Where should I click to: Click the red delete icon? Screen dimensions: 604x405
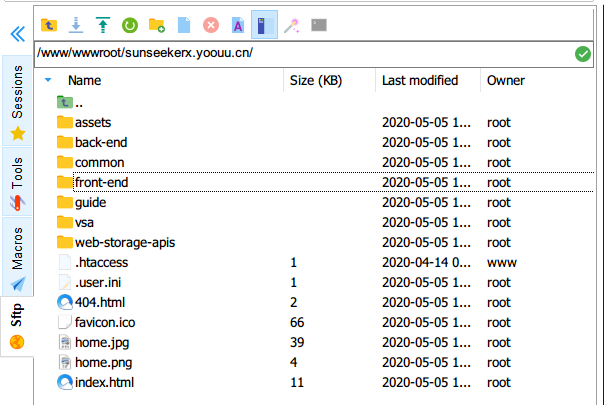(x=210, y=23)
